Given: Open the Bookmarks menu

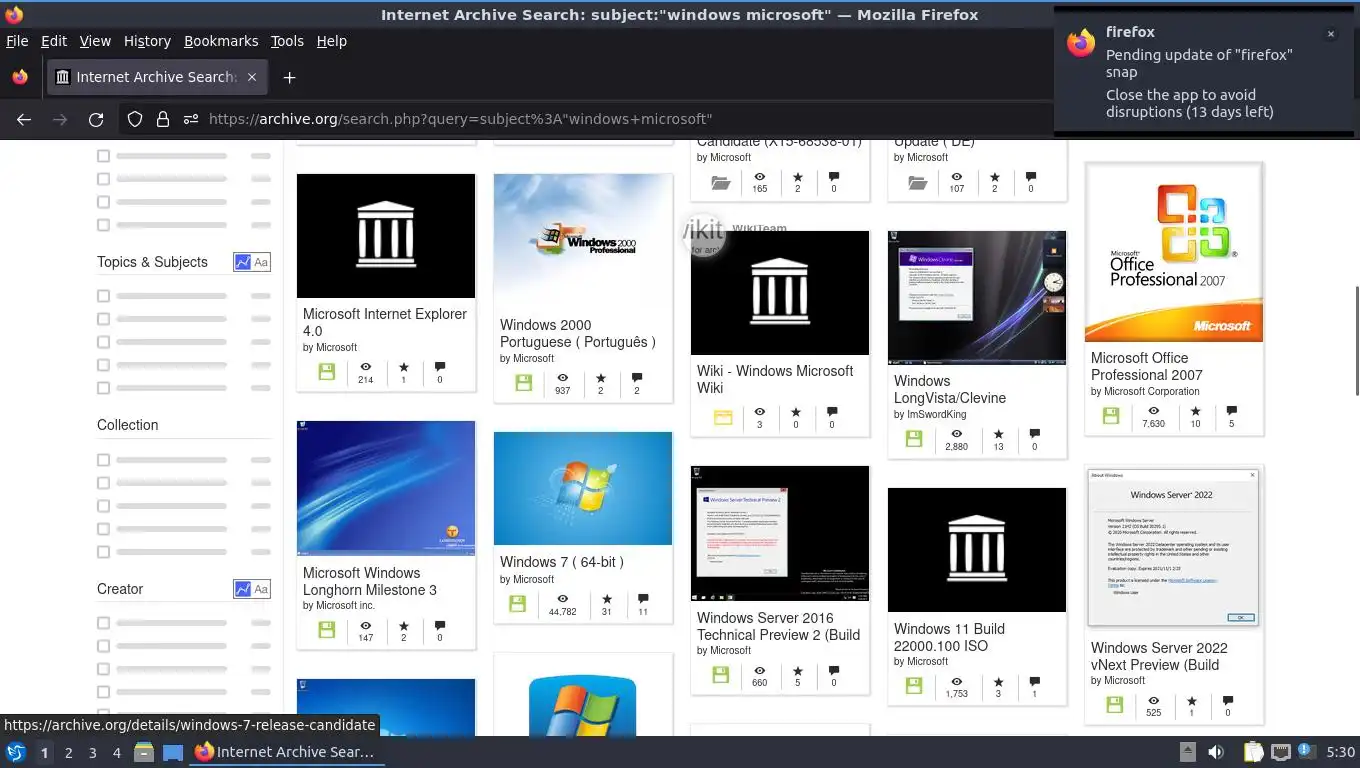Looking at the screenshot, I should pos(221,41).
